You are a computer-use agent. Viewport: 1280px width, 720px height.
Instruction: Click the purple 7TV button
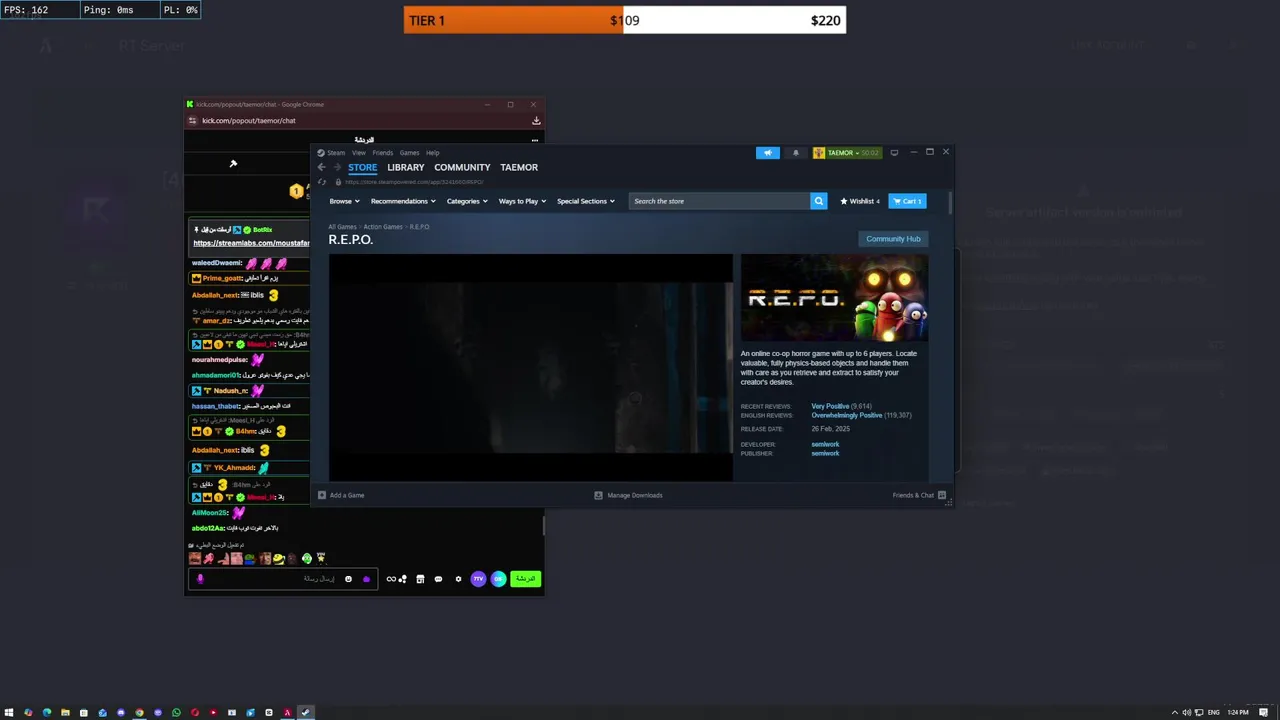(x=478, y=579)
